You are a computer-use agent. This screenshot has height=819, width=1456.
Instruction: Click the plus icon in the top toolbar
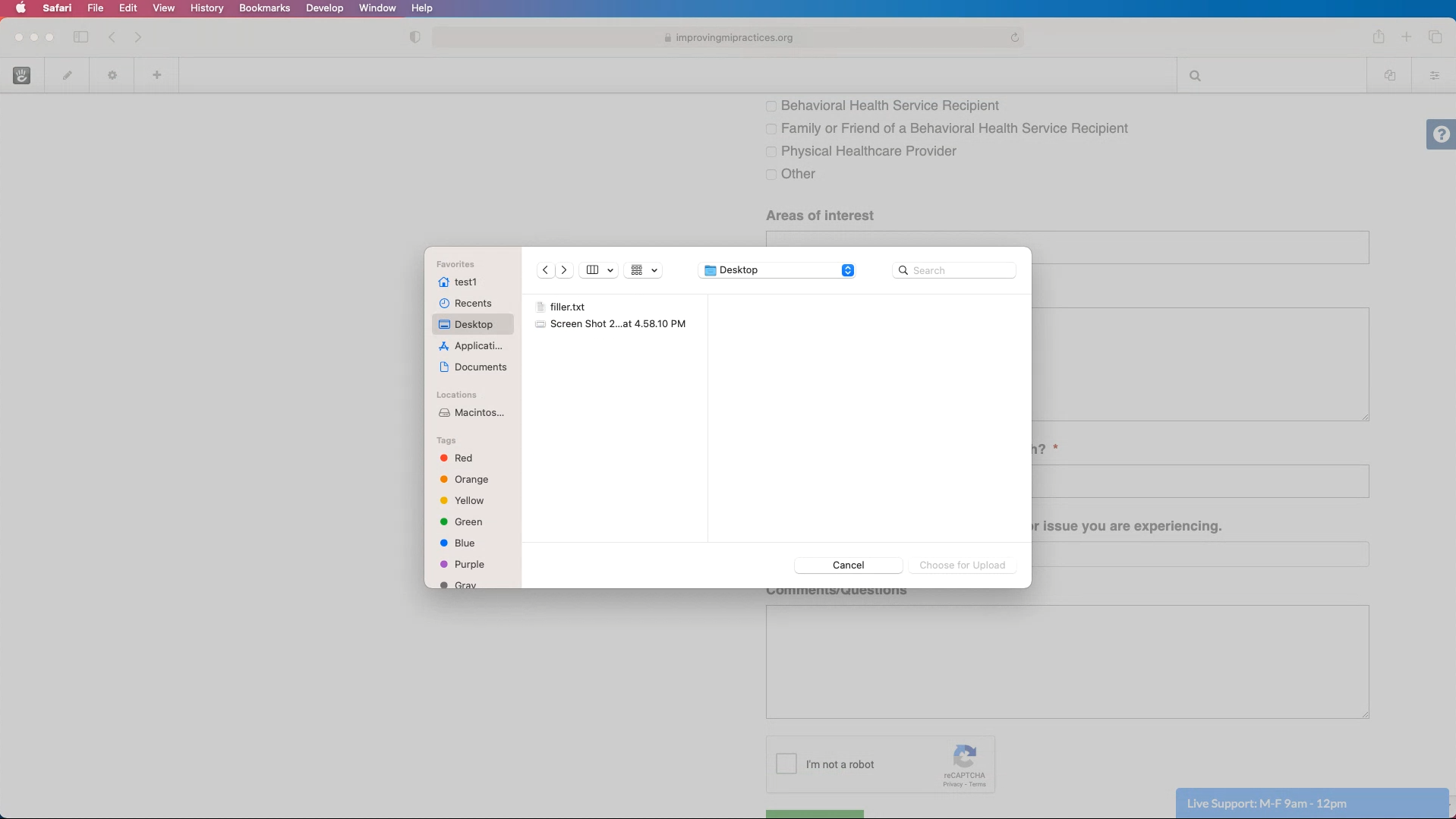pyautogui.click(x=156, y=74)
